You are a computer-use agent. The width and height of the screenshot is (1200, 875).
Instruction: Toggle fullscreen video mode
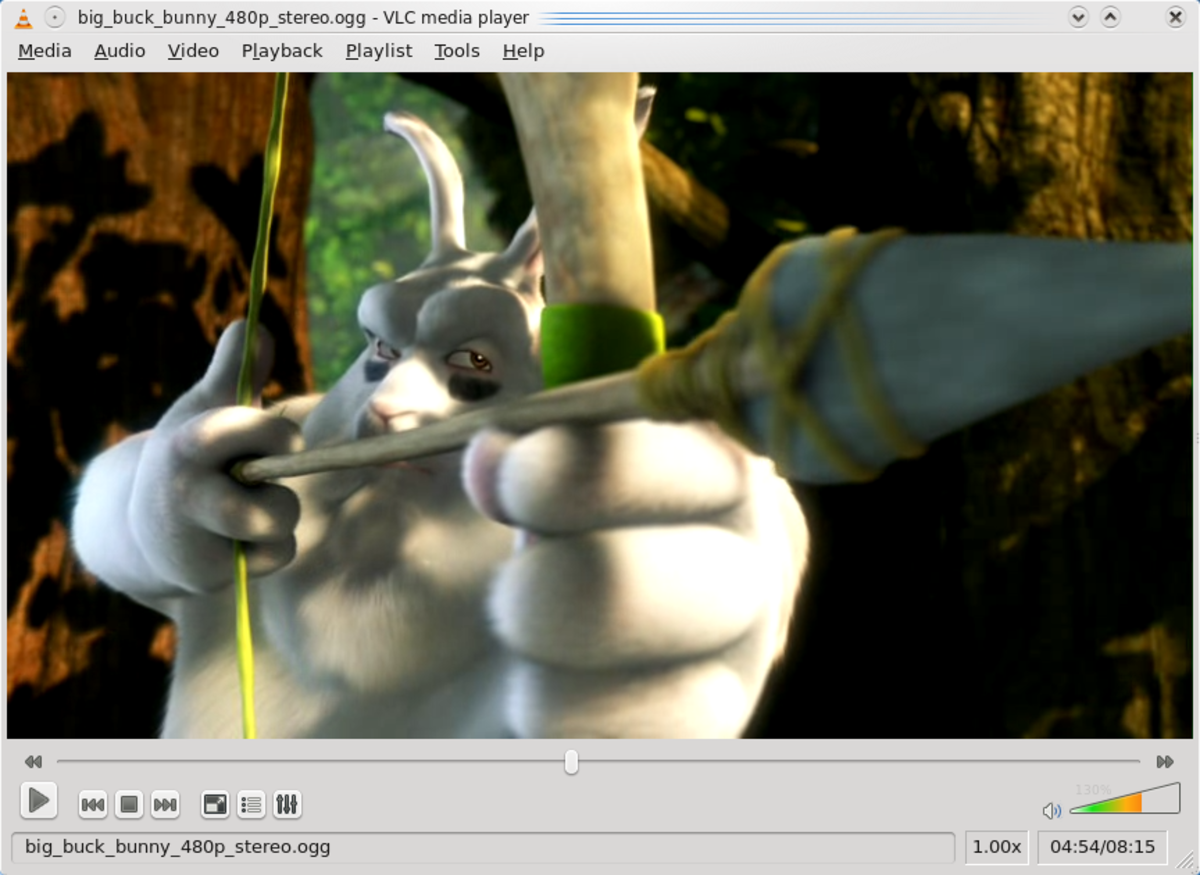(x=215, y=804)
